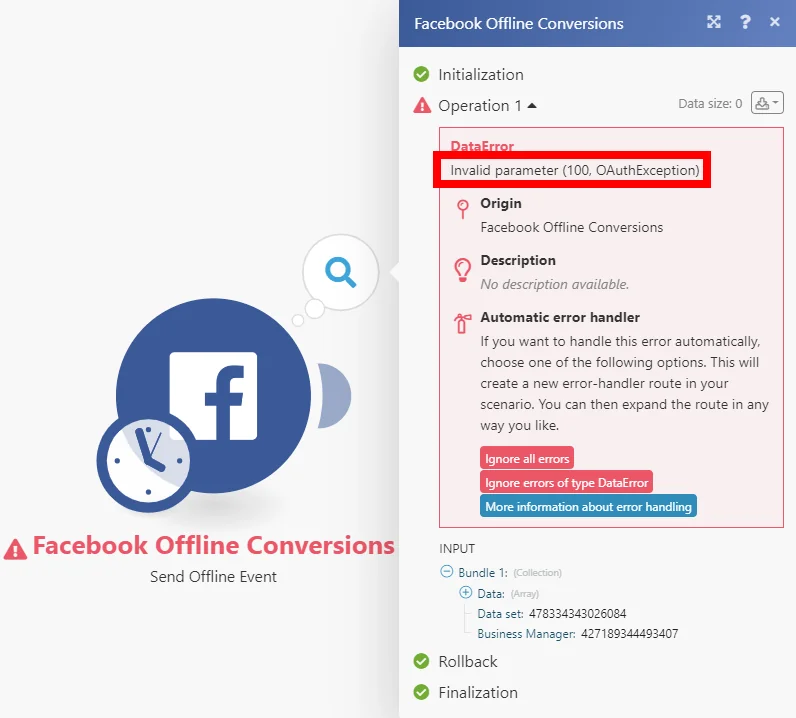The width and height of the screenshot is (796, 718).
Task: Expand the Data array node
Action: point(466,592)
